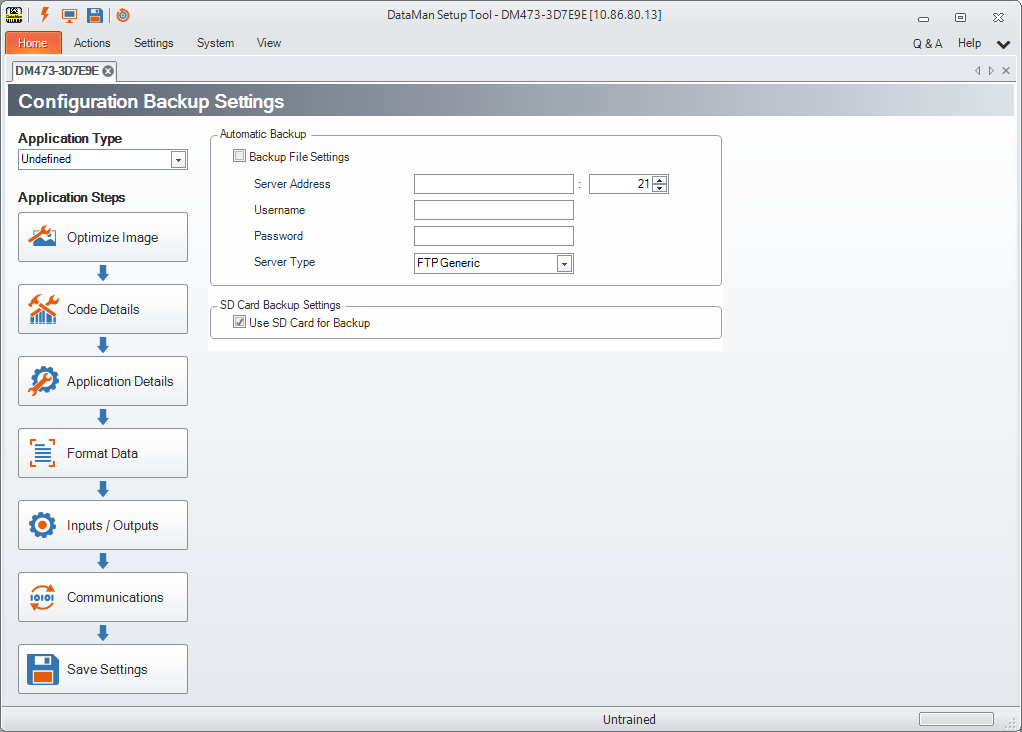Switch to the System ribbon tab
Viewport: 1022px width, 732px height.
point(215,43)
